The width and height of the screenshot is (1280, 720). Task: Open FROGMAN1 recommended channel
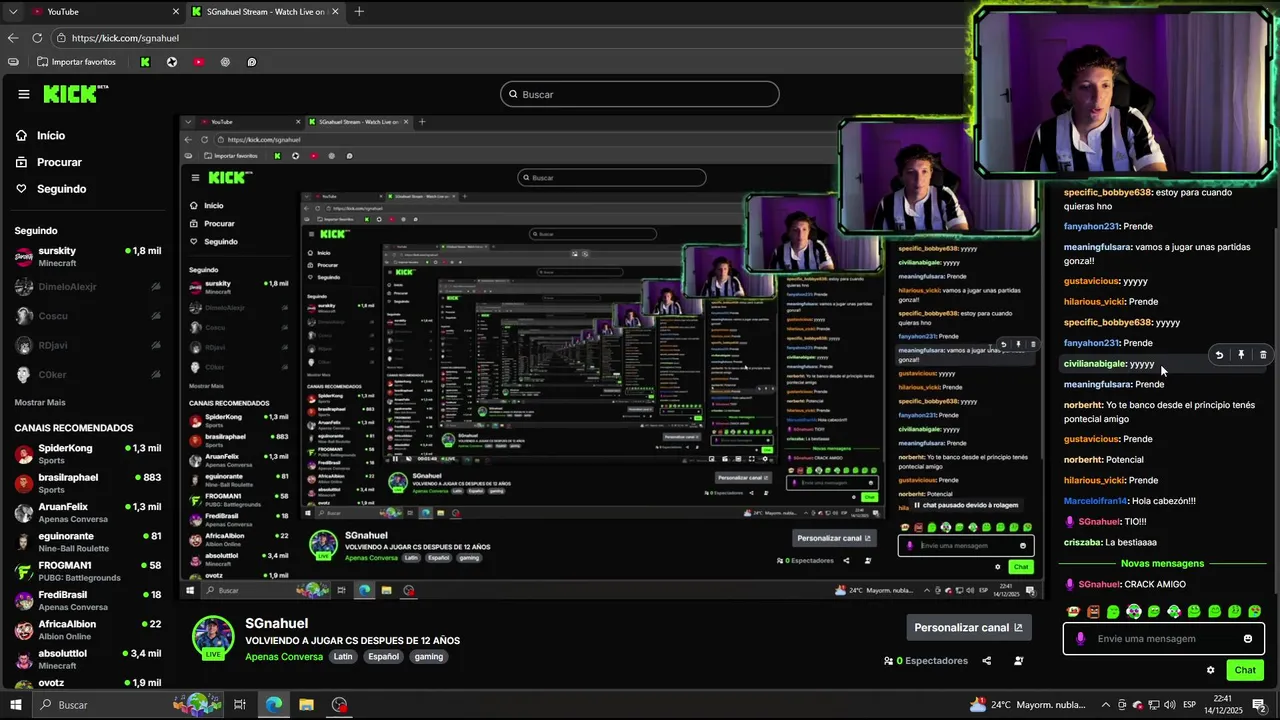[x=88, y=571]
